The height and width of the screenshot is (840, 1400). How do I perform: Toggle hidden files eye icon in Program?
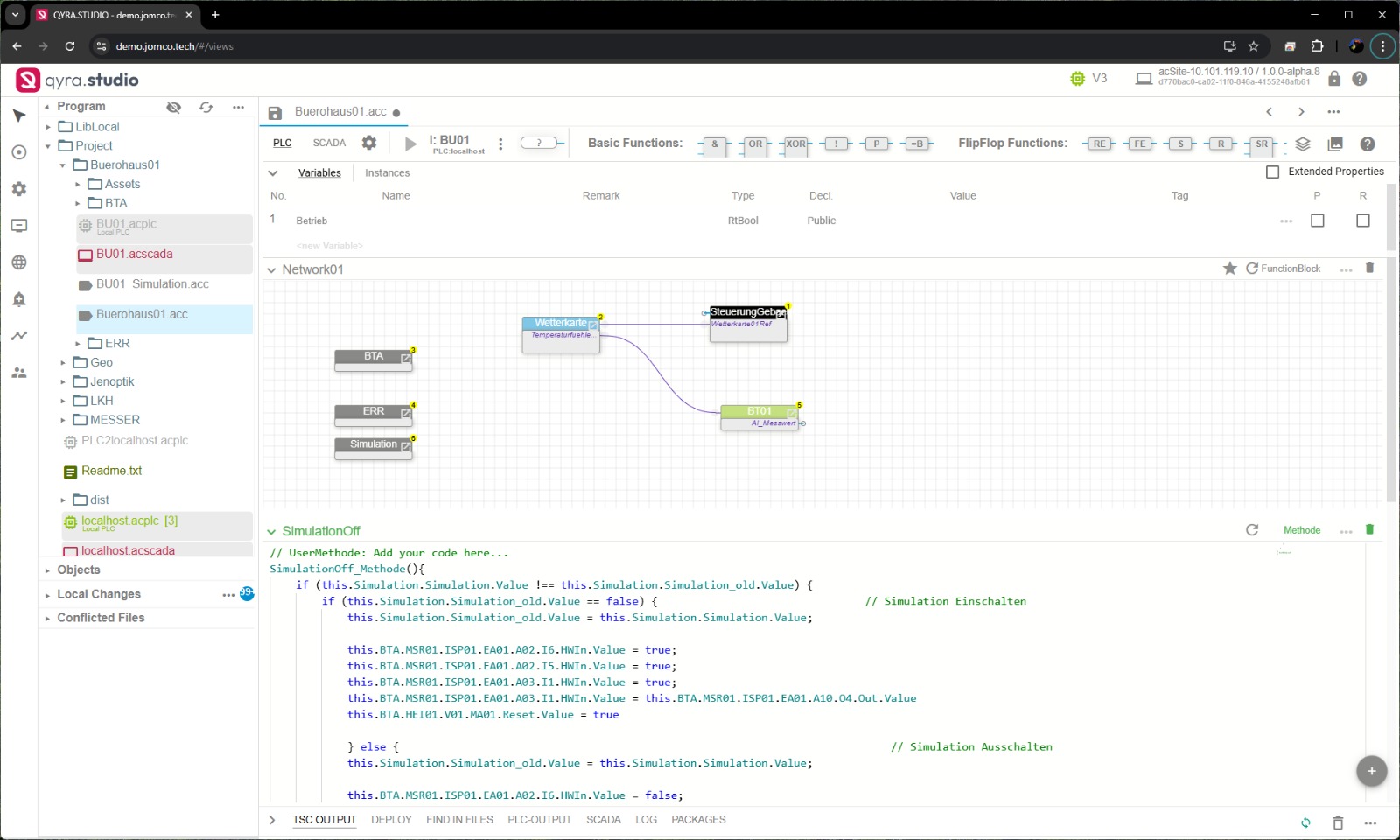[174, 107]
